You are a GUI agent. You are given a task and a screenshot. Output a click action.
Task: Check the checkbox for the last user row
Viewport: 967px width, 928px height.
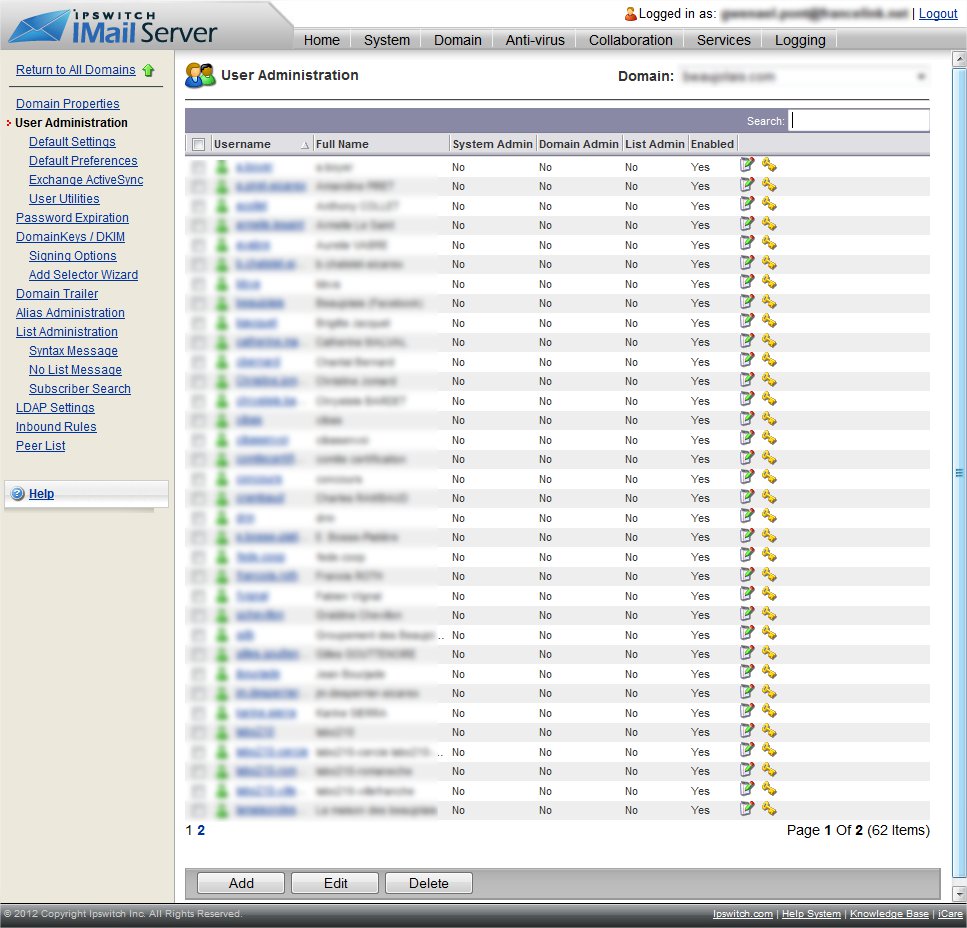pyautogui.click(x=198, y=810)
